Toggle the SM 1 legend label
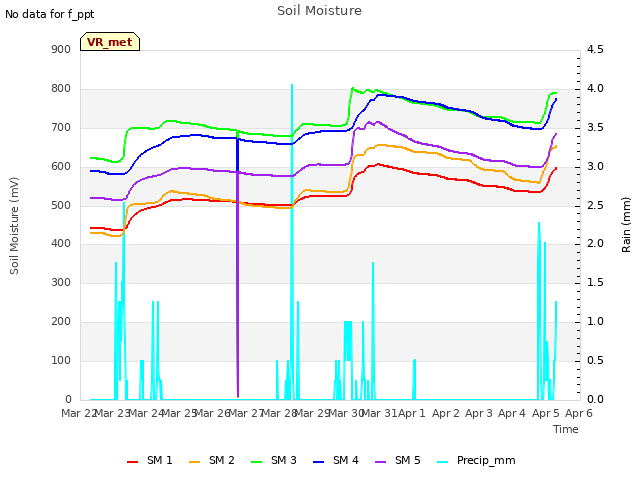The height and width of the screenshot is (480, 640). click(x=160, y=460)
